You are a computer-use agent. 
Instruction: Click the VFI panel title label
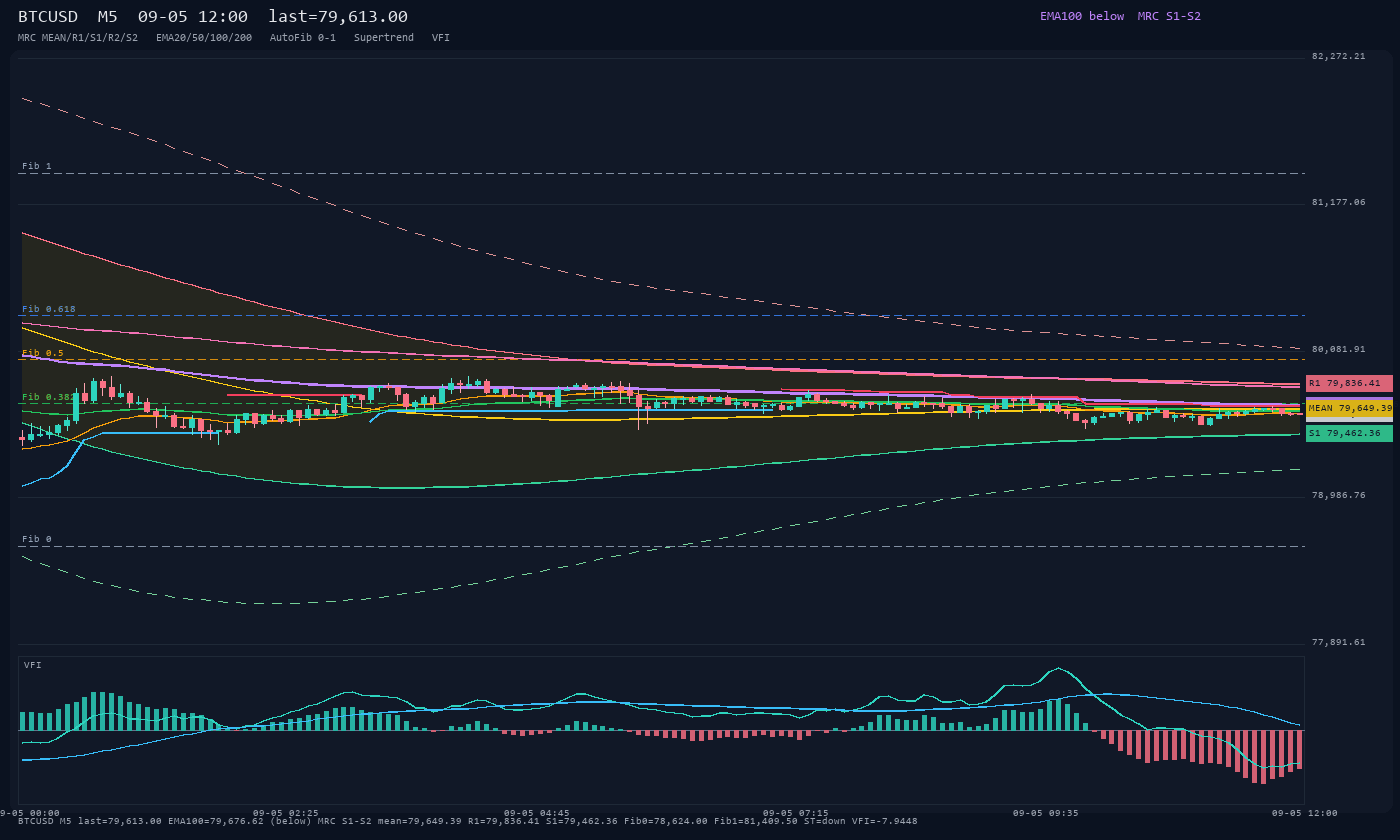[x=33, y=665]
